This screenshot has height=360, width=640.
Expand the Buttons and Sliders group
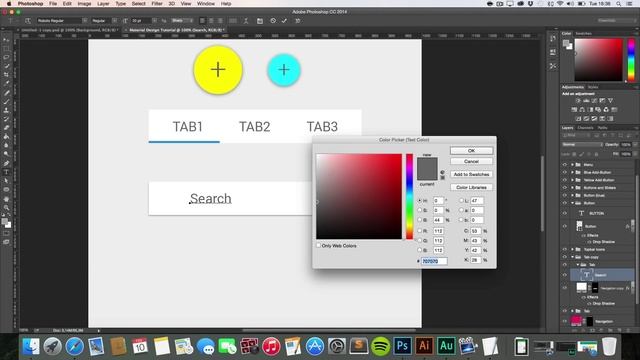coord(572,188)
